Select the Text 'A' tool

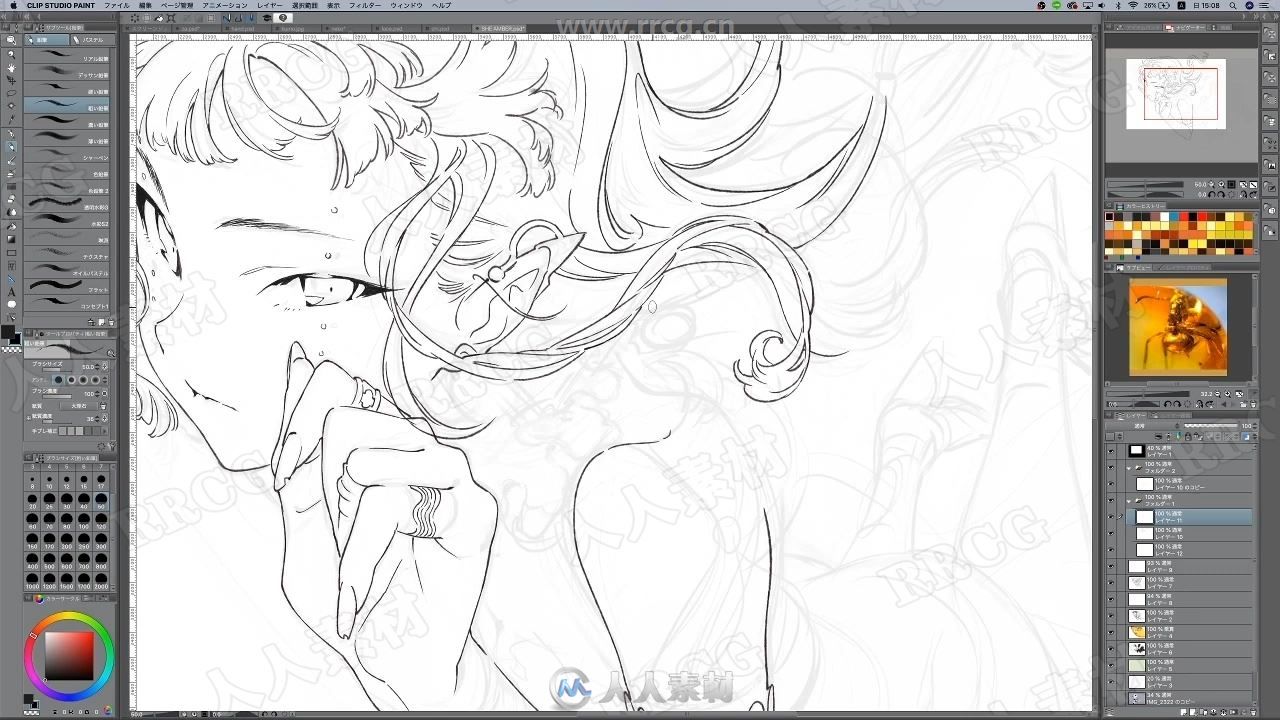point(11,292)
